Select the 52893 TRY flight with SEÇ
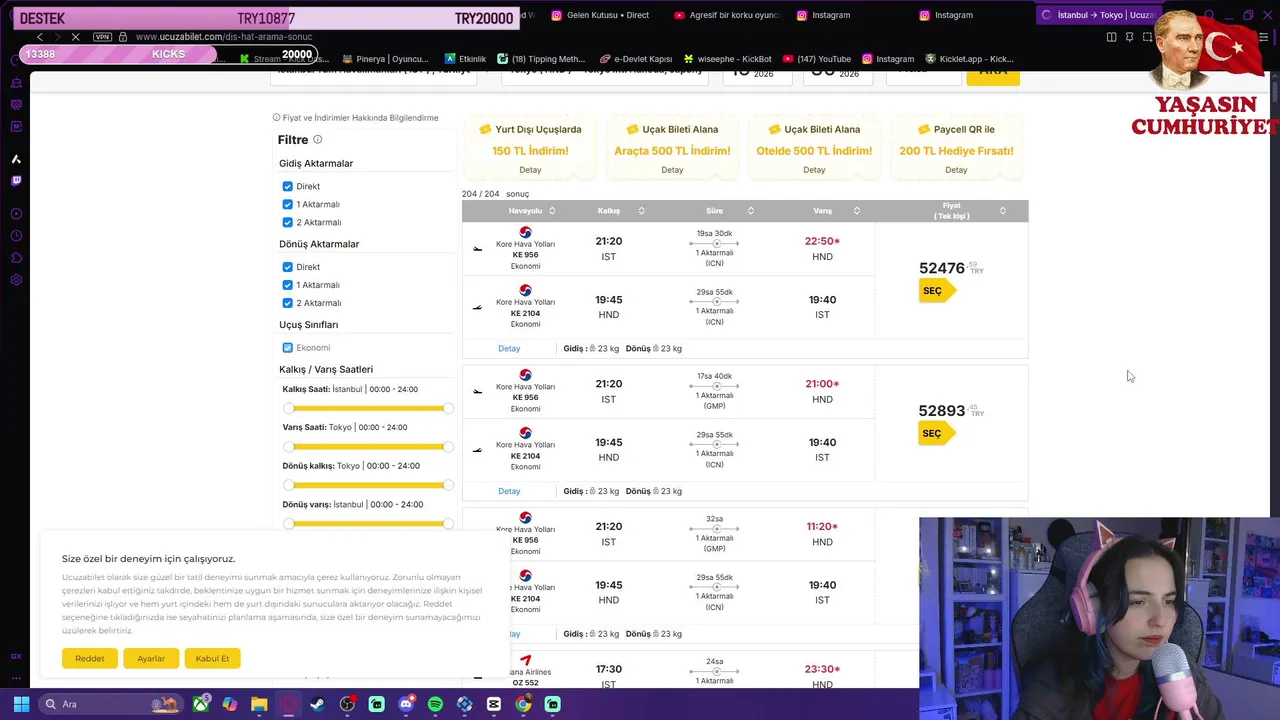Screen dimensions: 1280x720 (935, 434)
